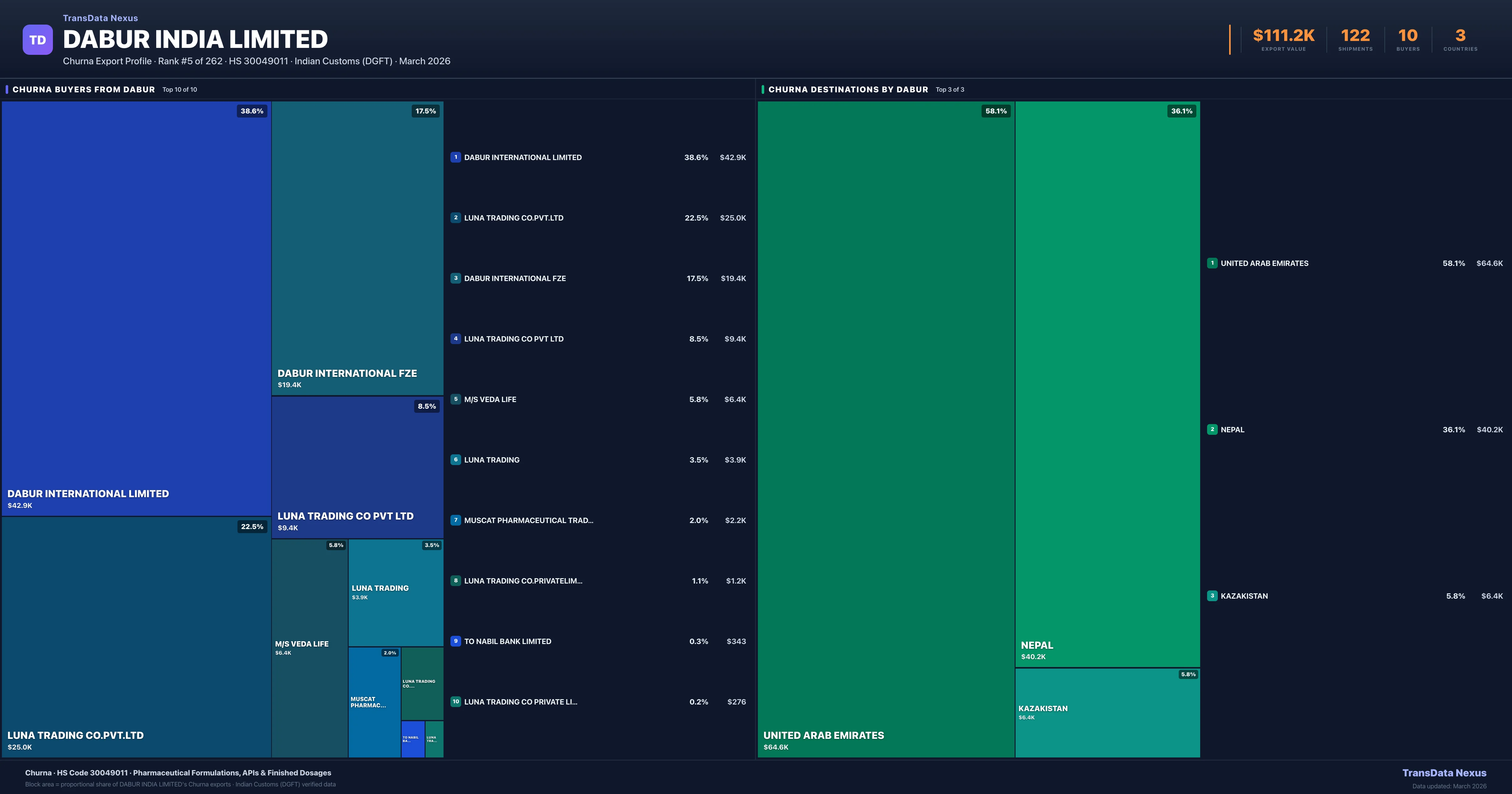The width and height of the screenshot is (1512, 794).
Task: Expand the Top 3 of 3 destinations list
Action: click(949, 89)
